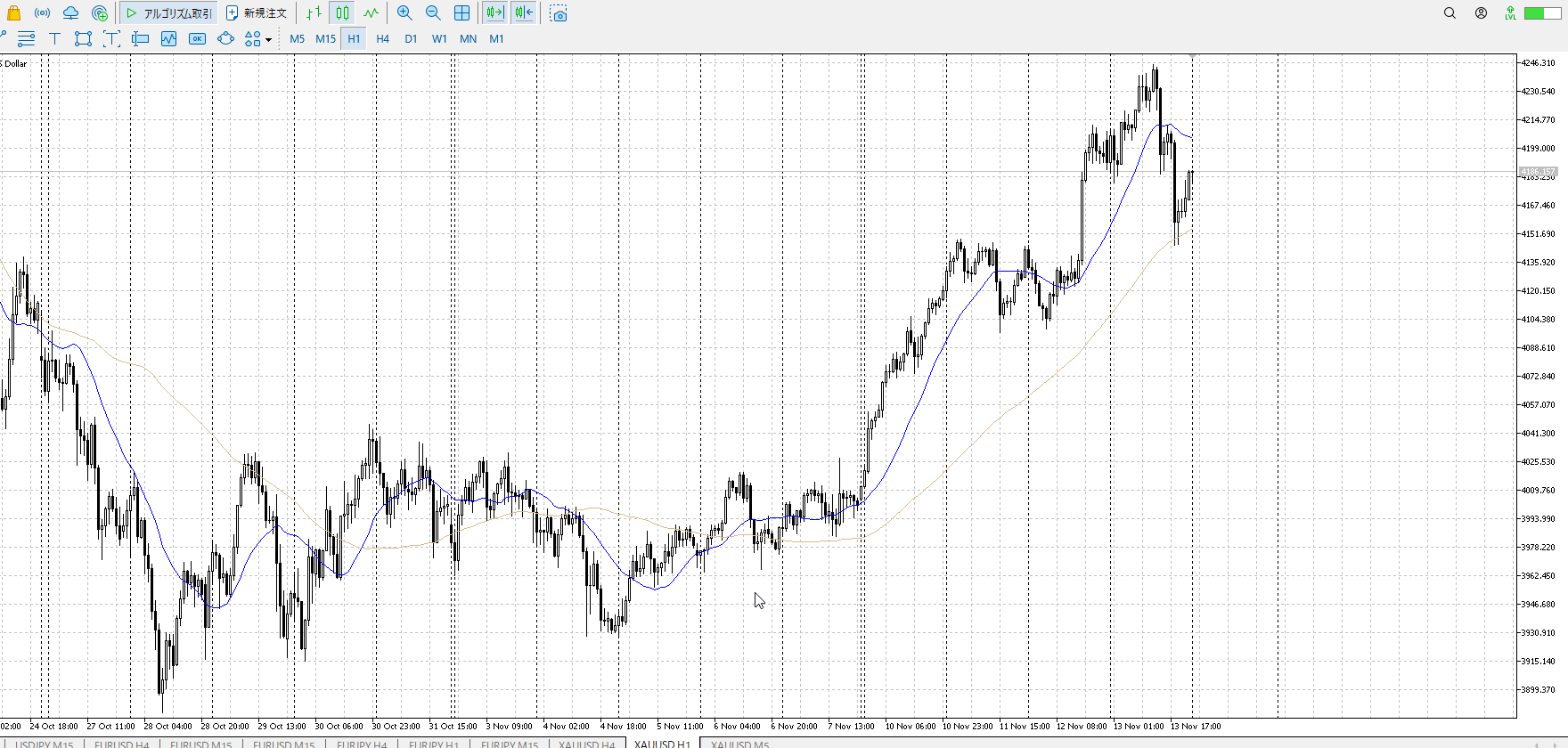Select the D1 daily timeframe

tap(411, 39)
